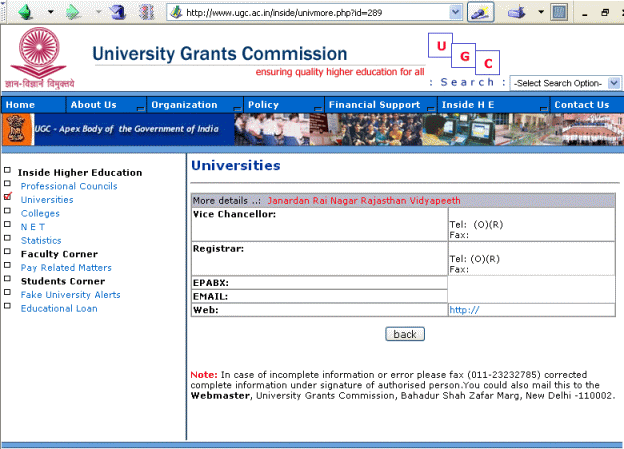The height and width of the screenshot is (449, 624).
Task: Click the 'Universities' page heading
Action: tap(236, 165)
